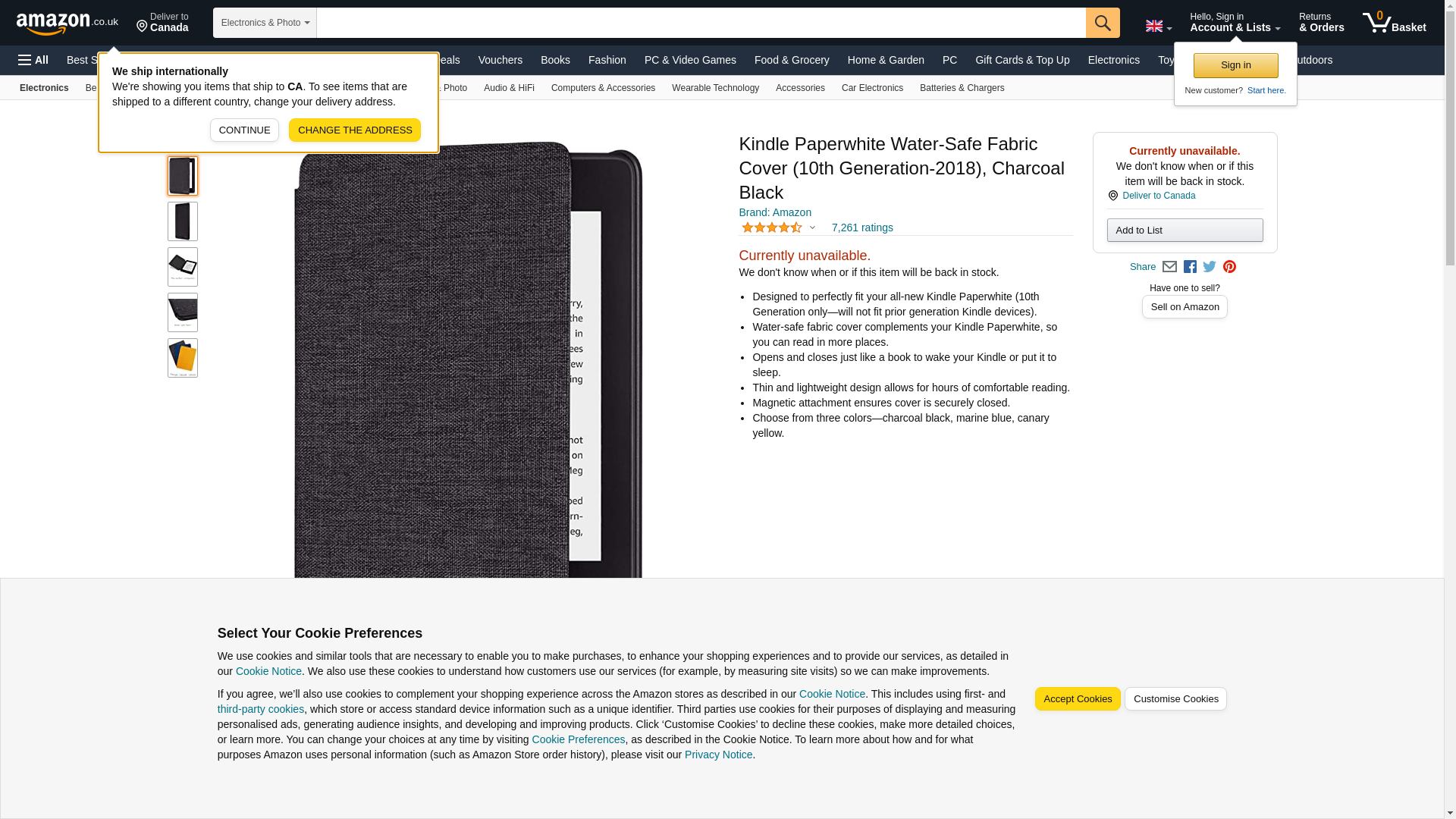Click the CHANGE THE ADDRESS button

(355, 130)
